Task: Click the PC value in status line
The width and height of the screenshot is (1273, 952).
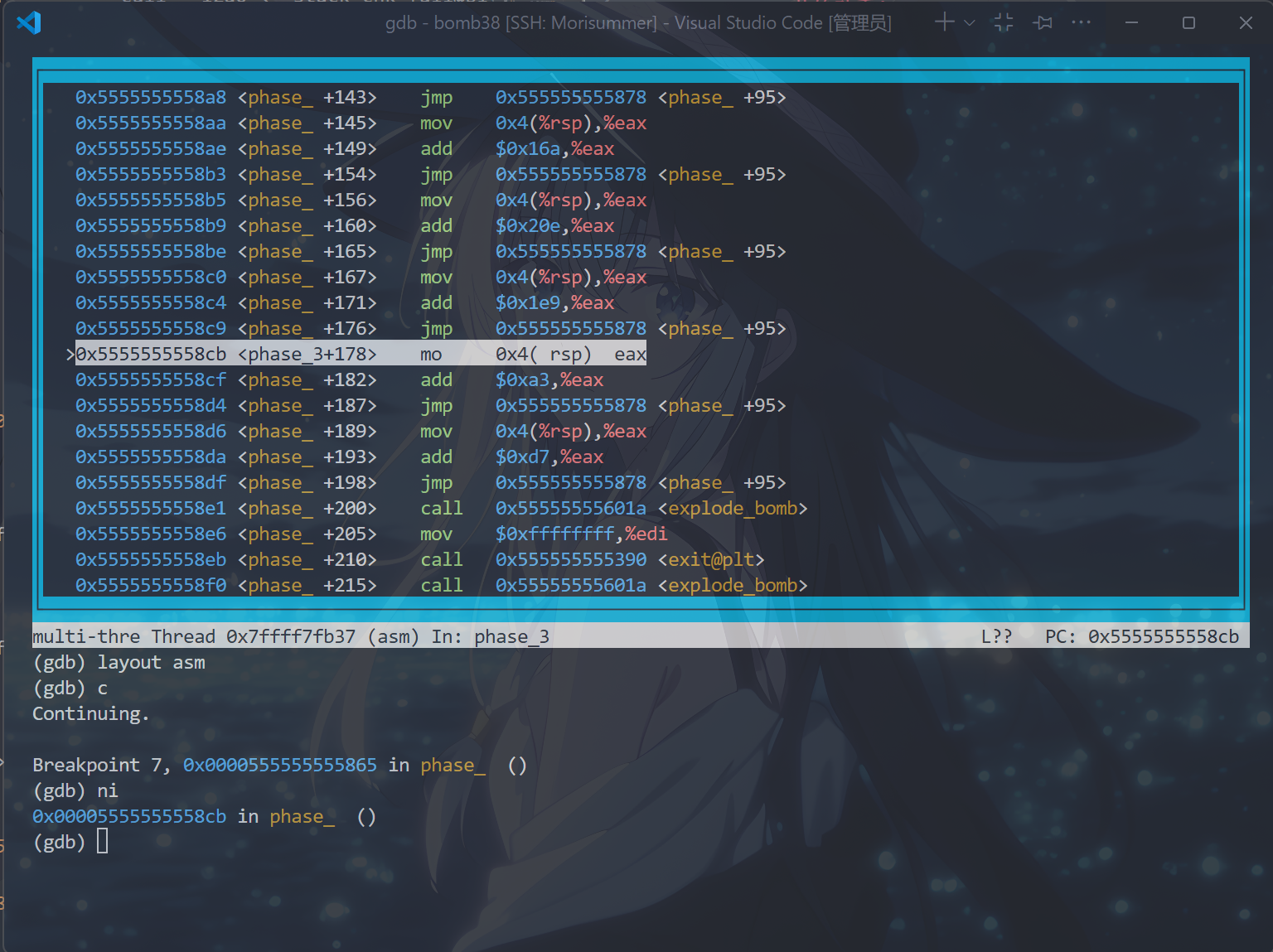Action: coord(1163,636)
